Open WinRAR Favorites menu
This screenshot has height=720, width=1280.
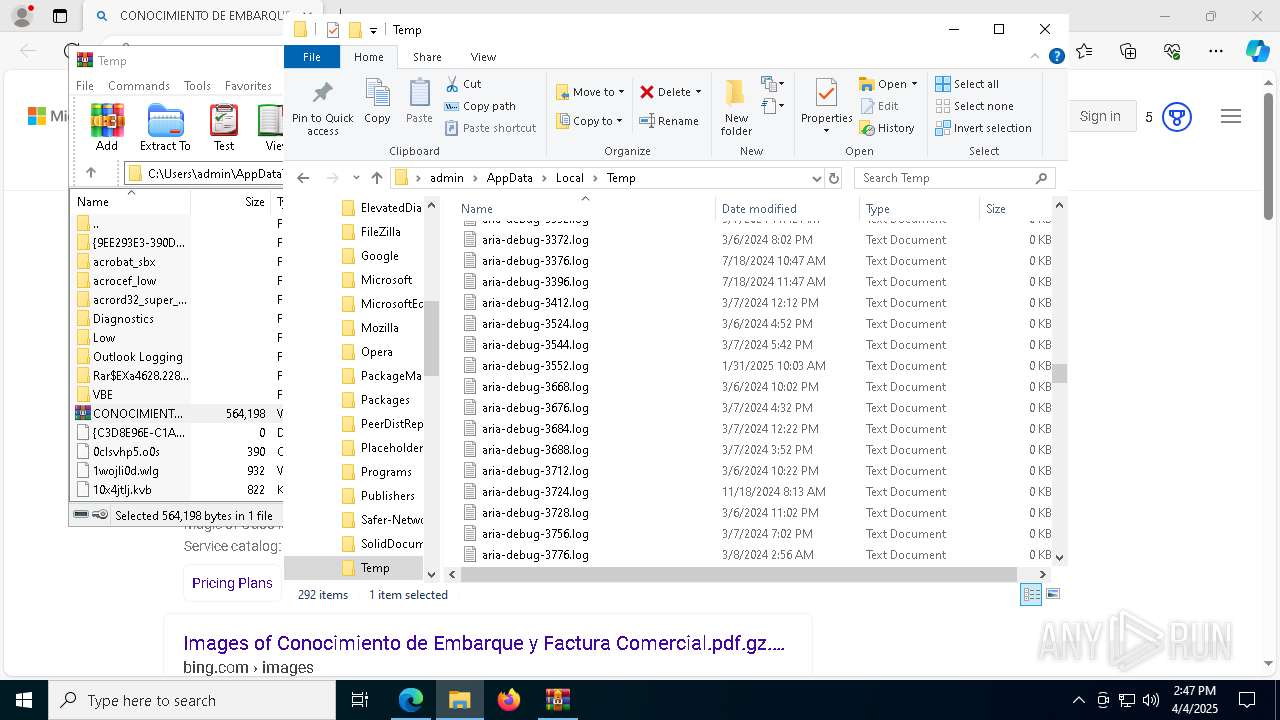point(248,86)
